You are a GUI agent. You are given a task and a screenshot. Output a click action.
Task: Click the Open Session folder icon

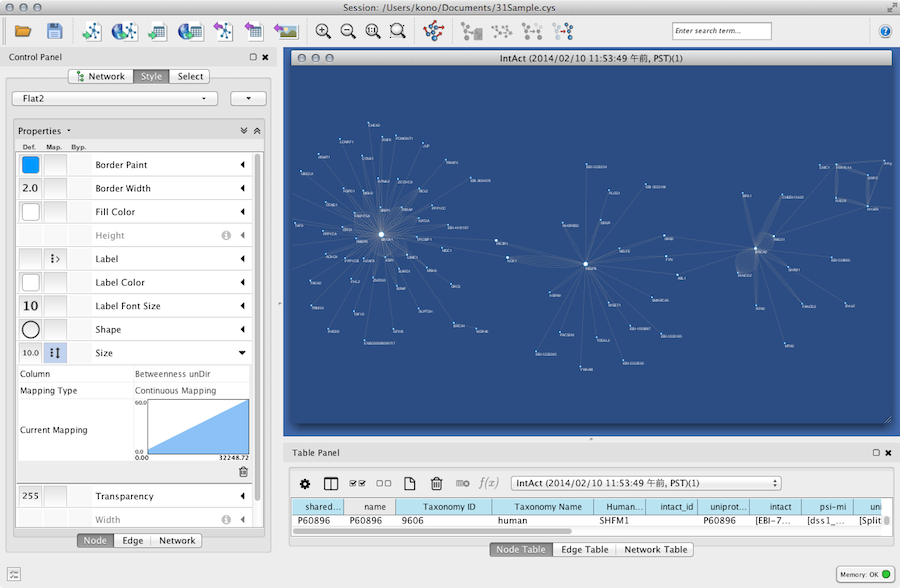click(22, 31)
